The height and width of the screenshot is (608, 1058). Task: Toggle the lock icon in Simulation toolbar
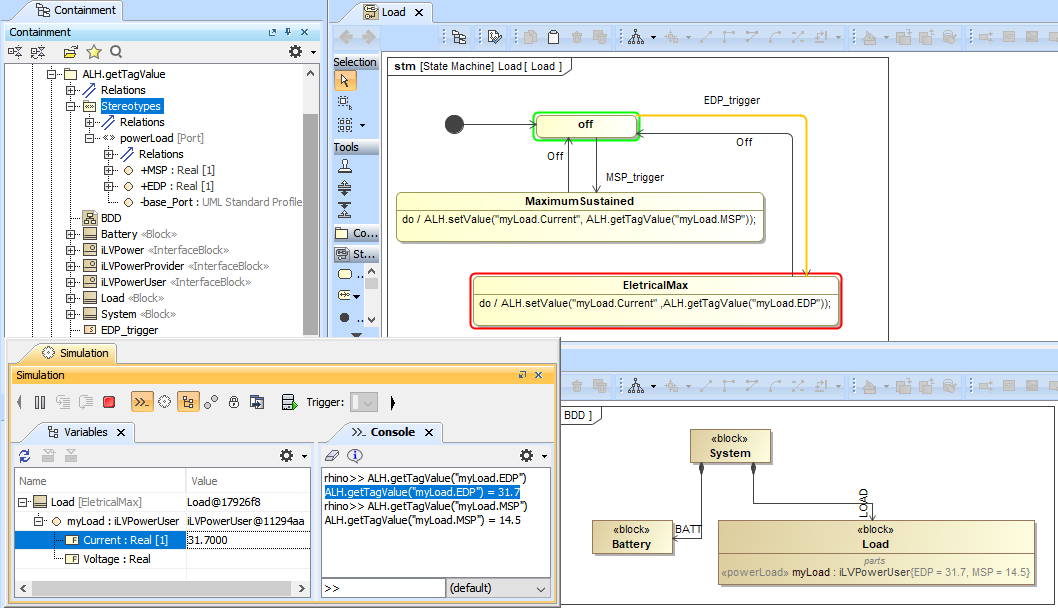coord(233,402)
